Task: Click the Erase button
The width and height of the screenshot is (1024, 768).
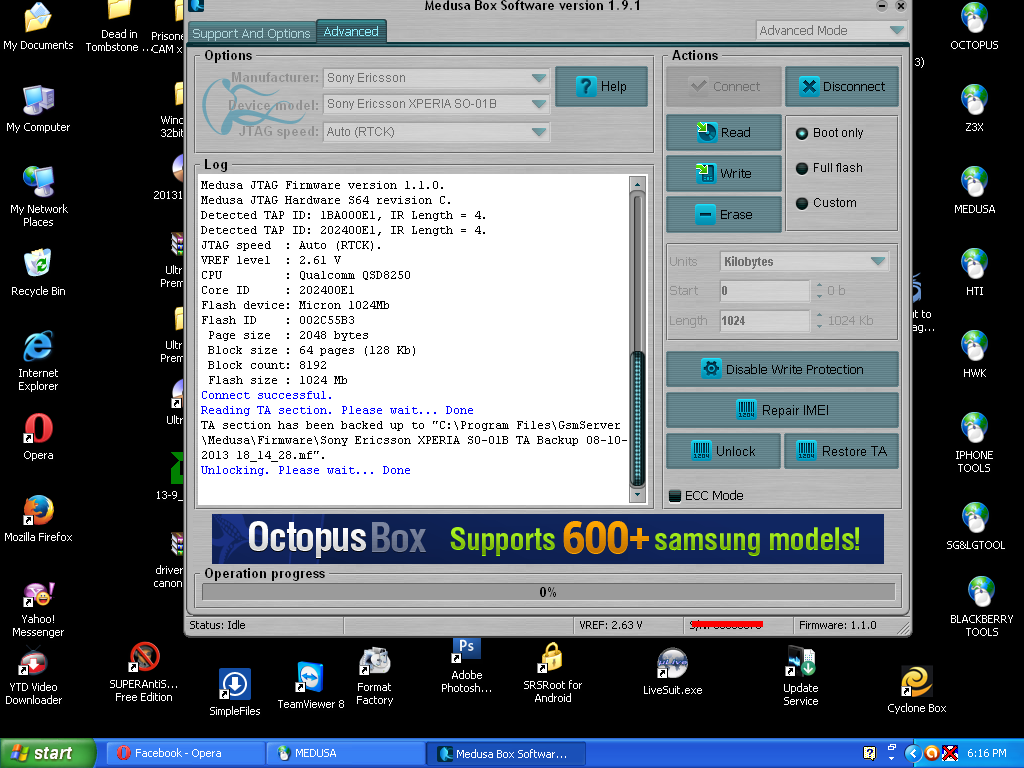Action: [x=724, y=215]
